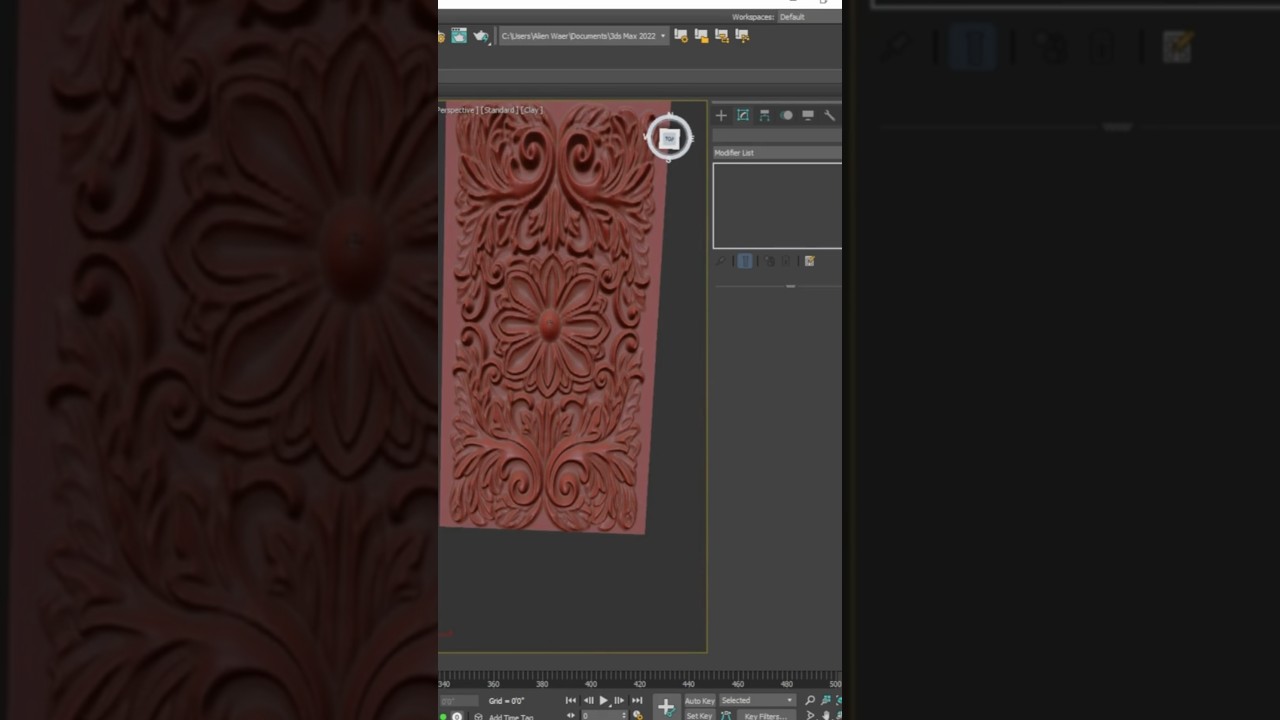Viewport: 1280px width, 720px height.
Task: Open Configure Modifier Sets icon
Action: (809, 262)
